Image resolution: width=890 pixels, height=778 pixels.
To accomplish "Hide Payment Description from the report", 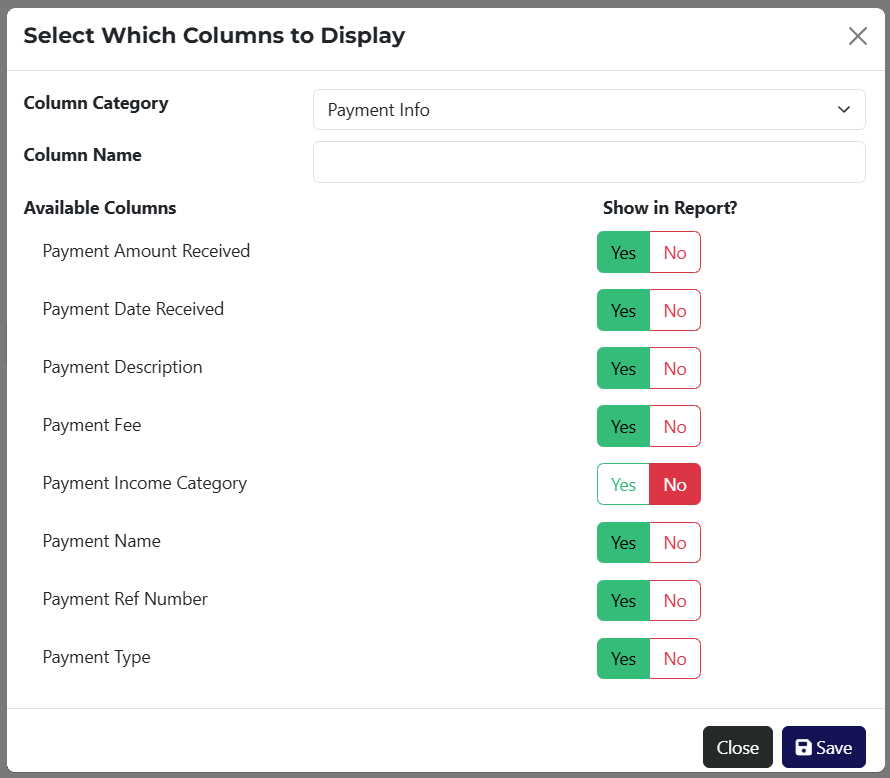I will click(675, 368).
